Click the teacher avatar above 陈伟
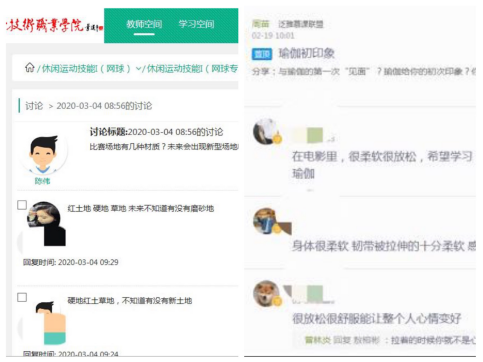The height and width of the screenshot is (362, 483). (x=43, y=154)
